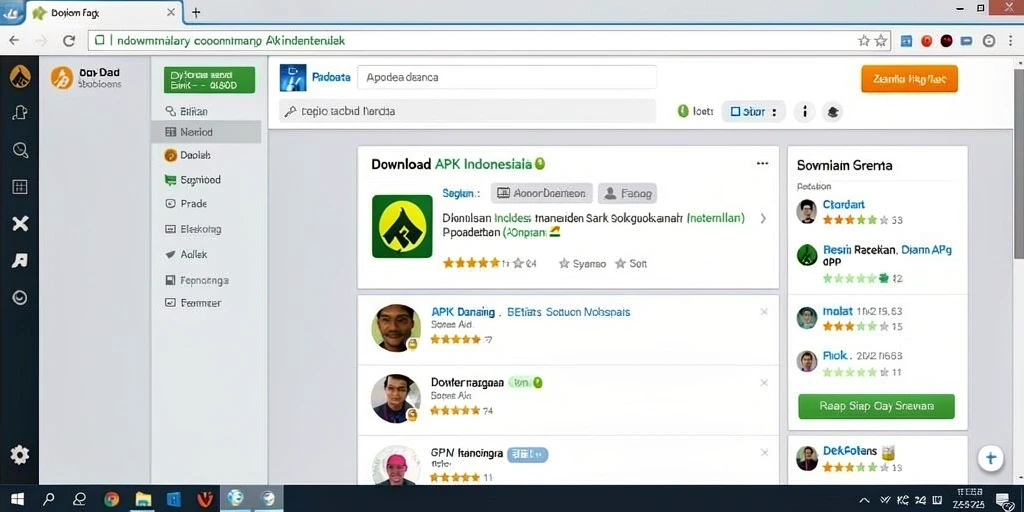Click the red extension icon in toolbar
This screenshot has height=512, width=1024.
(x=926, y=40)
